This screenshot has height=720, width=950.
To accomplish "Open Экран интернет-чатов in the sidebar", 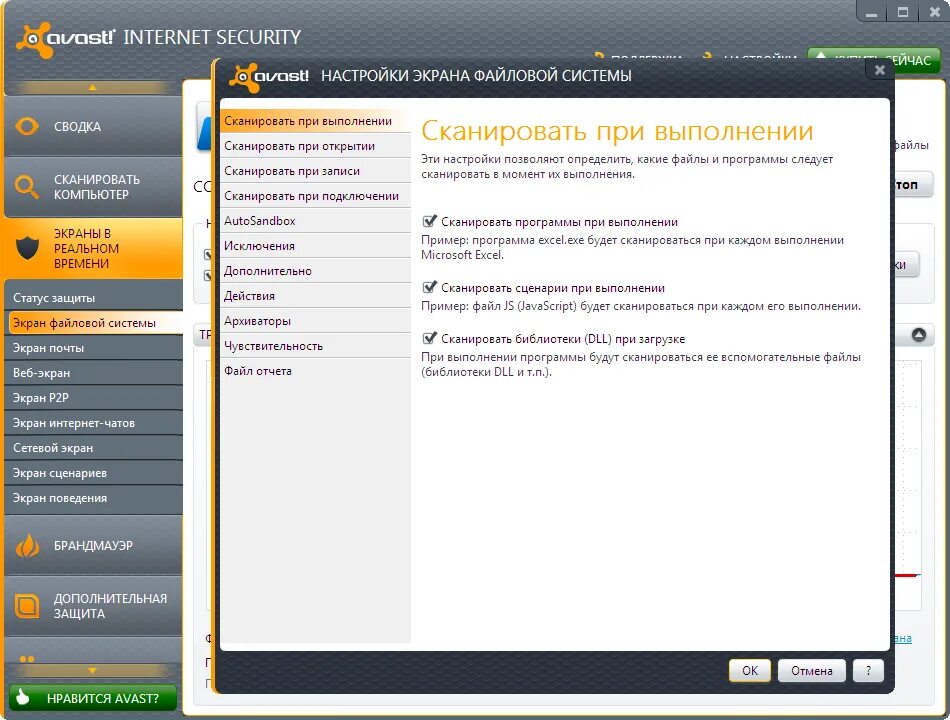I will 93,423.
